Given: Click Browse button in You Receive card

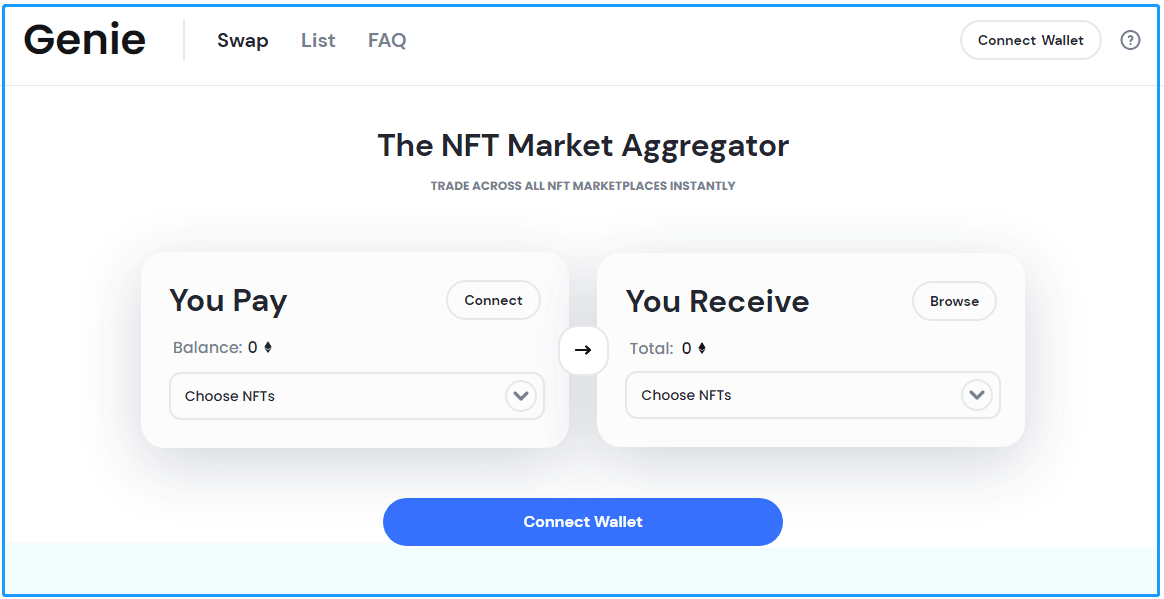Looking at the screenshot, I should pos(955,301).
